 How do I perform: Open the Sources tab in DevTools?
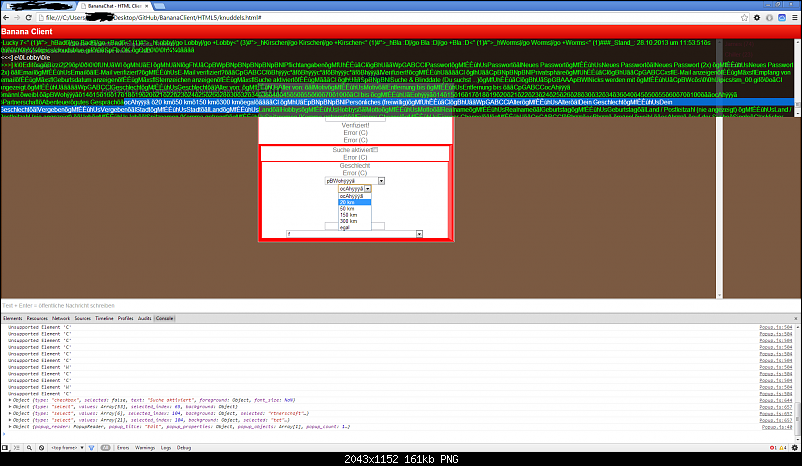[x=82, y=318]
